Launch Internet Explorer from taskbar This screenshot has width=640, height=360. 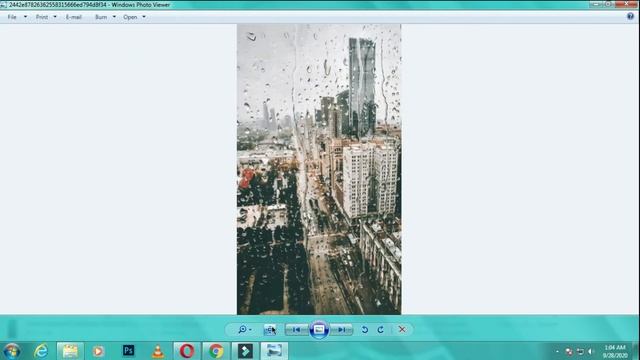[x=41, y=351]
